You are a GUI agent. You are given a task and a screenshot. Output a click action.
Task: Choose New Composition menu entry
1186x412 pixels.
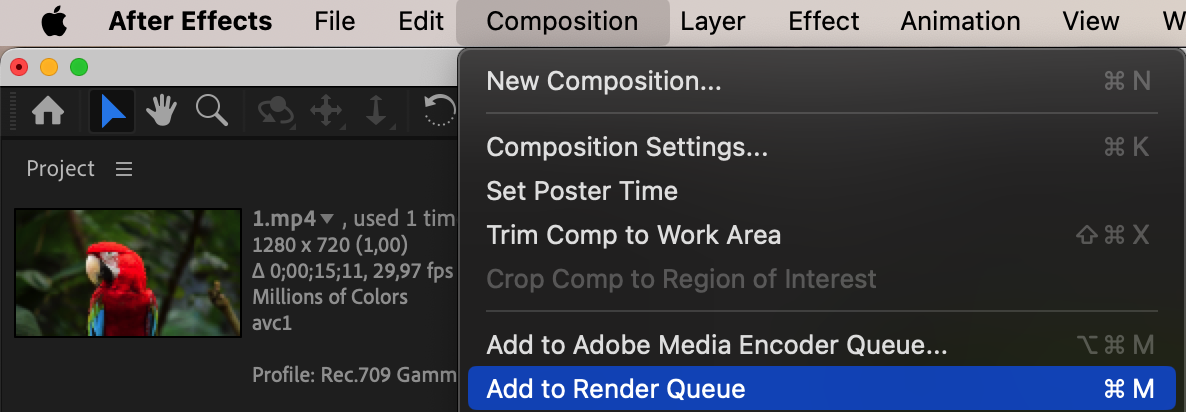point(603,81)
